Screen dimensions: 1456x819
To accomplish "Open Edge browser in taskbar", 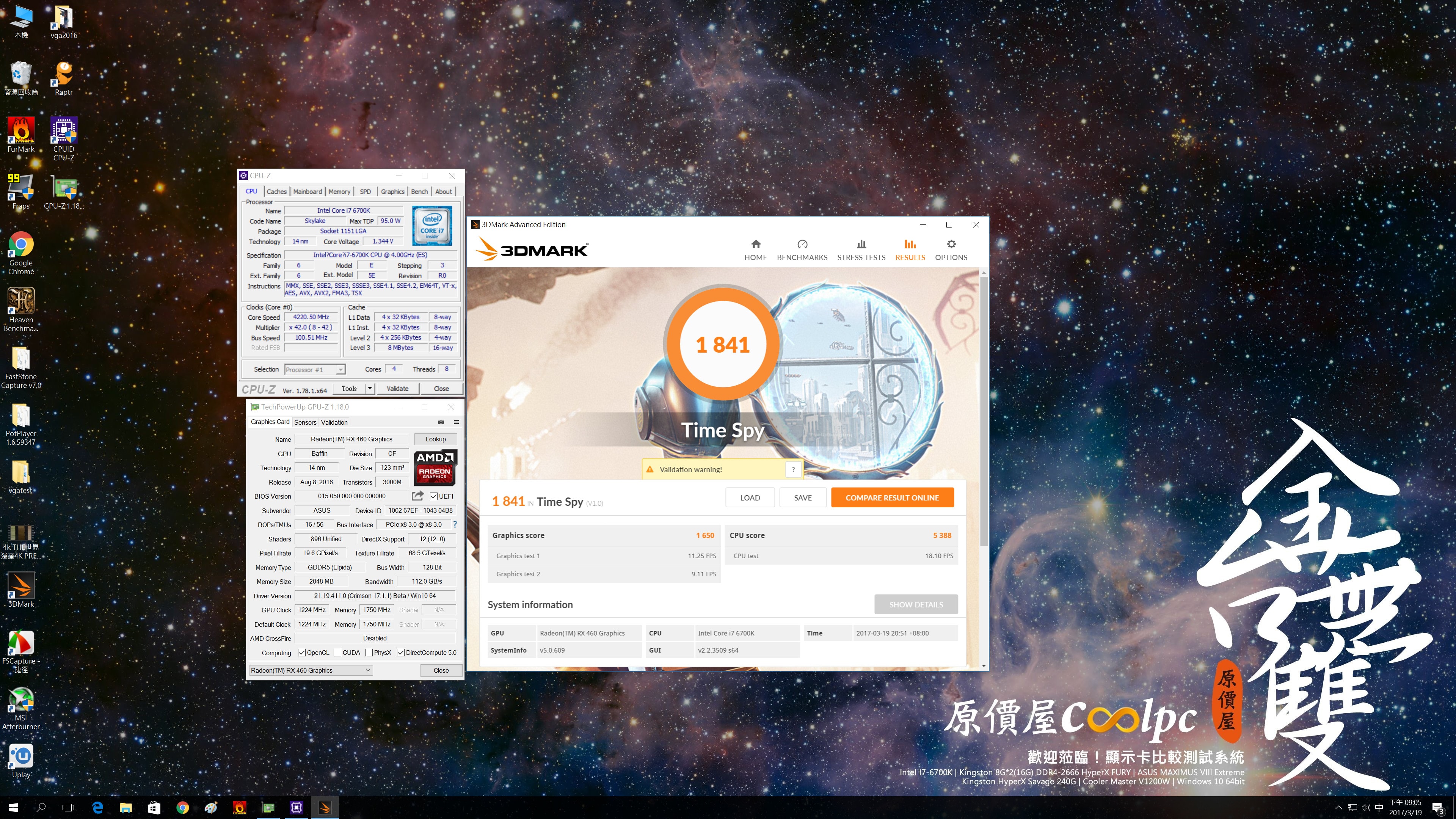I will click(x=98, y=808).
